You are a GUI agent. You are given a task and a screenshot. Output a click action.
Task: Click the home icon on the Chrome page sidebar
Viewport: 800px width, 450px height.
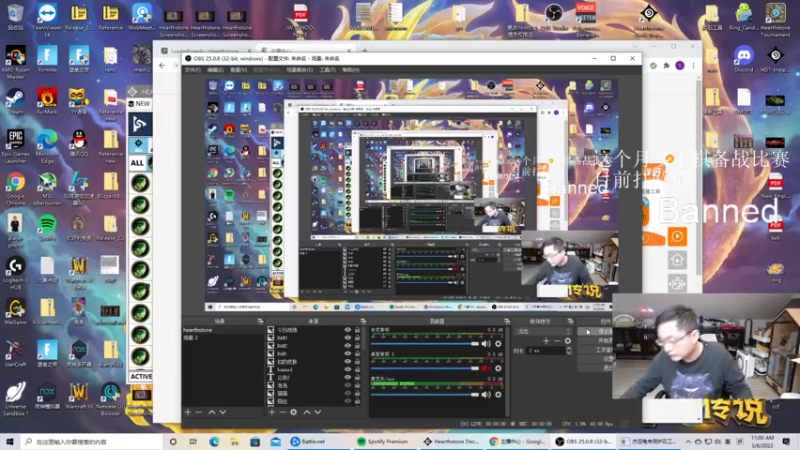677,260
